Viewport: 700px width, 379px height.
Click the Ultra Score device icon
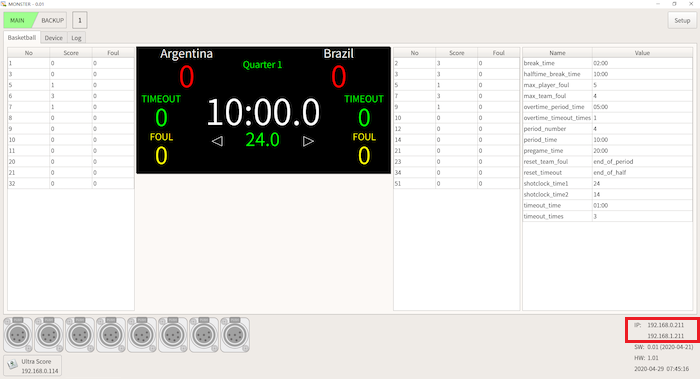12,365
